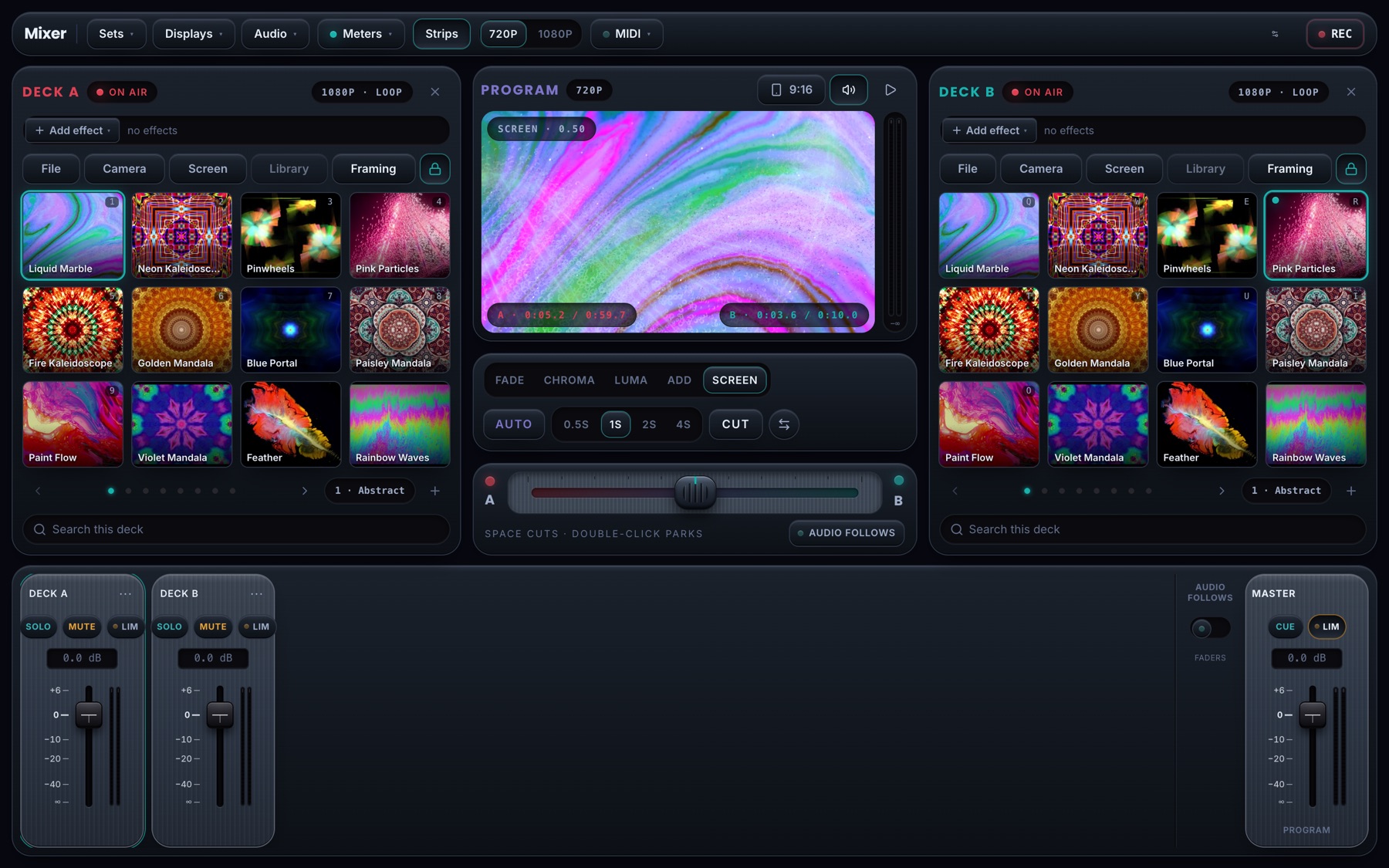Add a new page in Deck A
The width and height of the screenshot is (1389, 868).
[x=435, y=491]
